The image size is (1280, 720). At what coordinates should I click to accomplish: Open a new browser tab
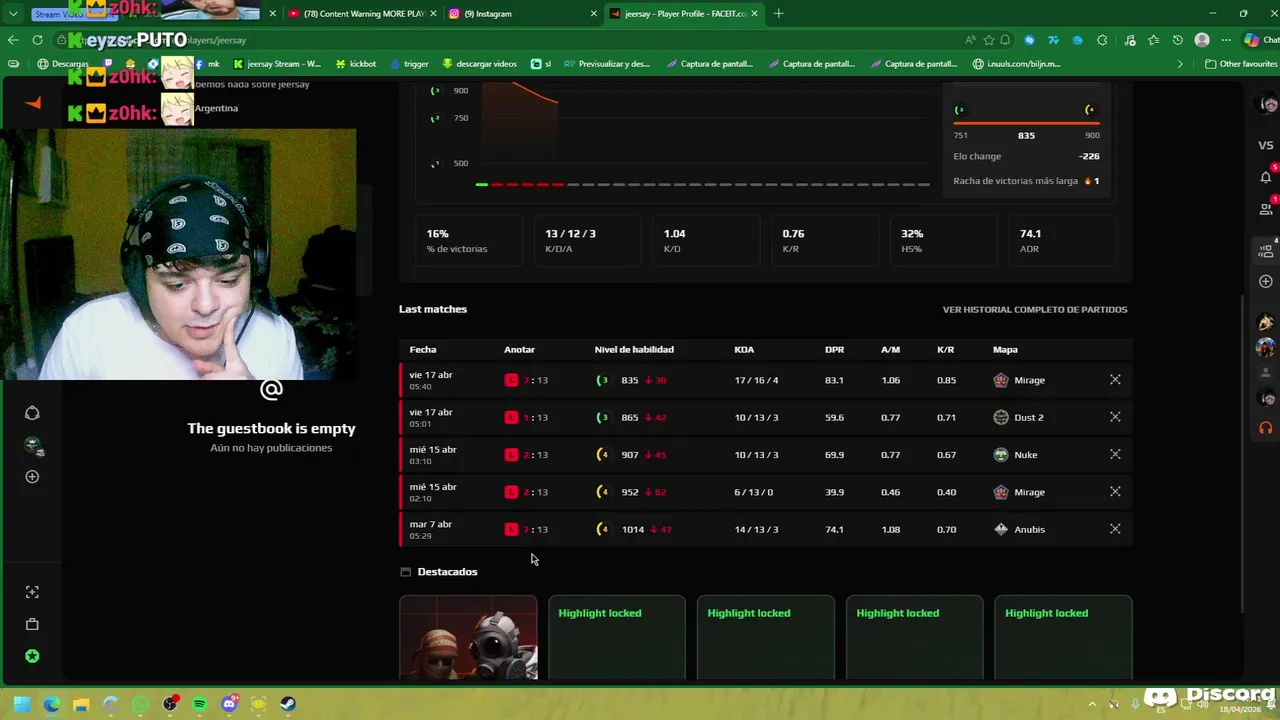[x=779, y=14]
